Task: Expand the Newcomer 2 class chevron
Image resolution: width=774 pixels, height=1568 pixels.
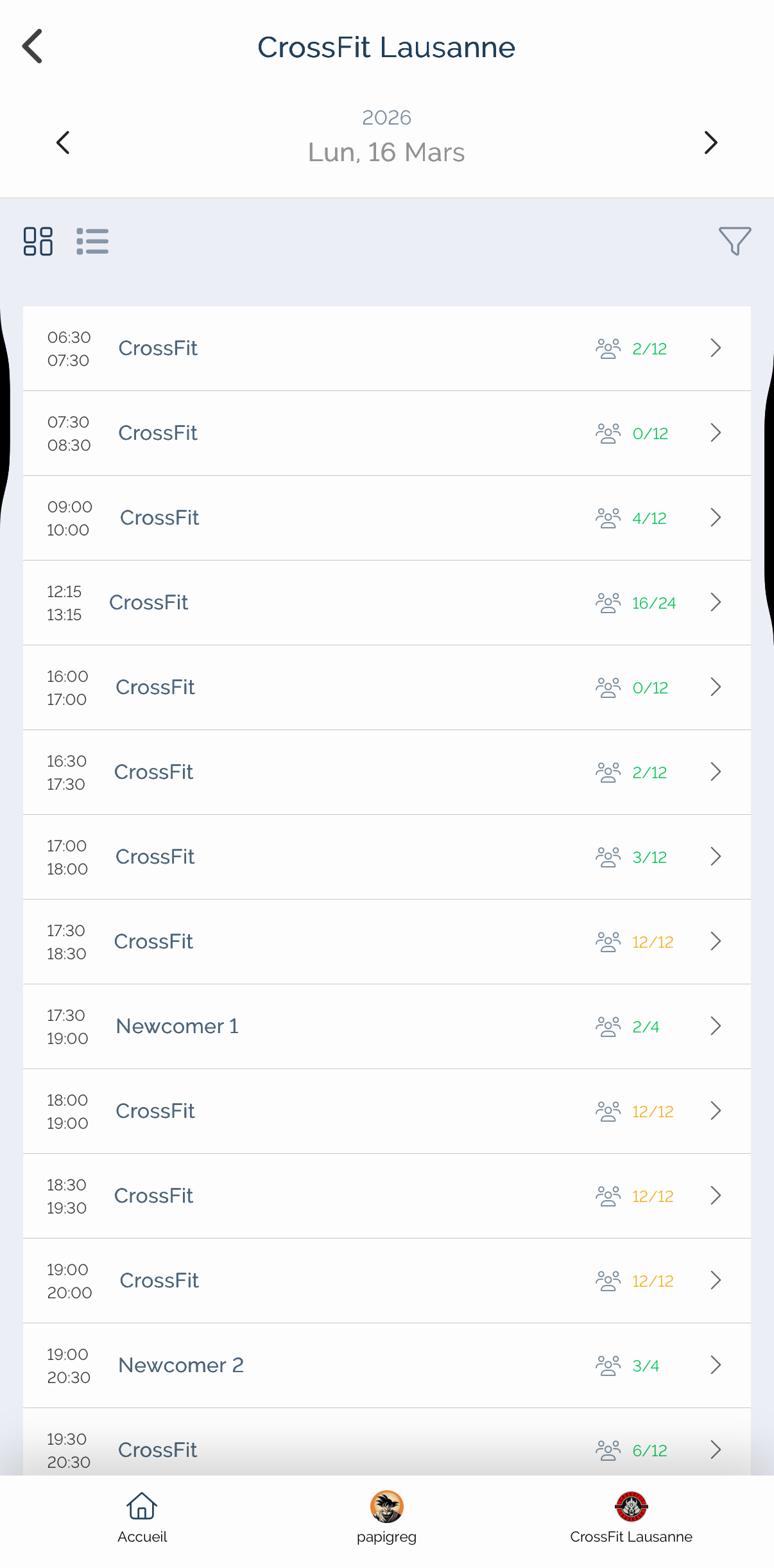Action: pyautogui.click(x=716, y=1365)
